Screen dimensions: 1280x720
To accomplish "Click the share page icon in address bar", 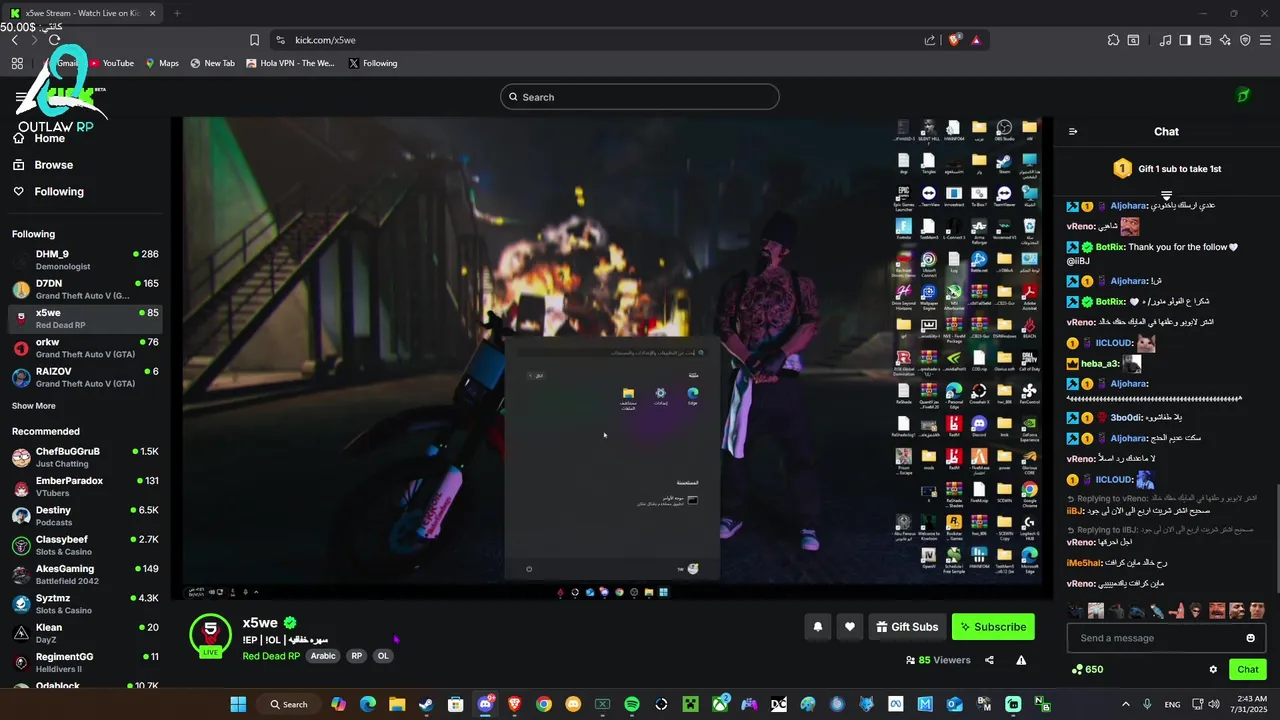I will point(930,40).
